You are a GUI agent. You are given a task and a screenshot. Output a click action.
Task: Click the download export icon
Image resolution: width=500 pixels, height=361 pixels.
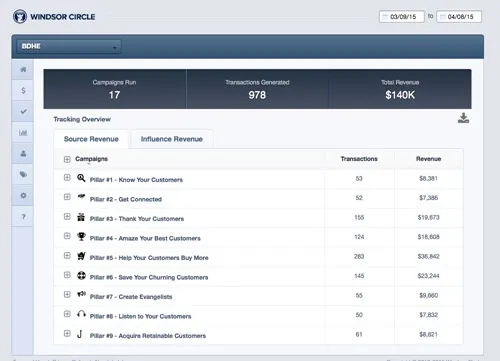463,118
